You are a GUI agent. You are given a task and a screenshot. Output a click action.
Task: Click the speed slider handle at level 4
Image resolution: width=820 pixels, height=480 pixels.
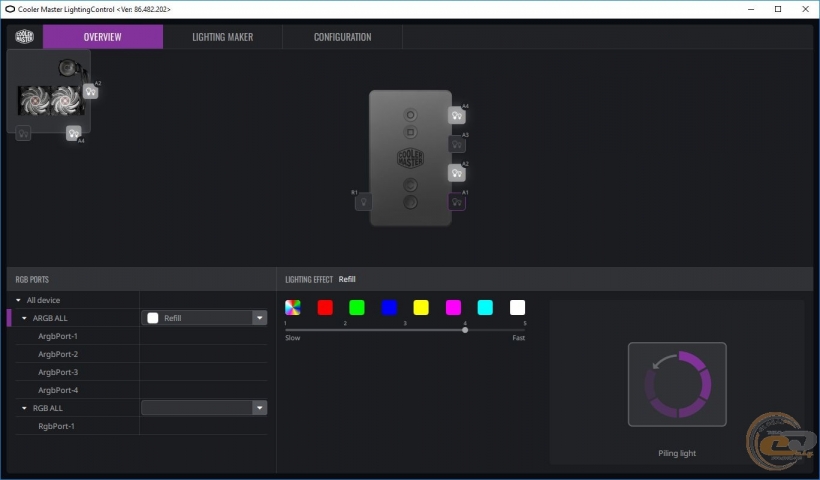click(465, 330)
